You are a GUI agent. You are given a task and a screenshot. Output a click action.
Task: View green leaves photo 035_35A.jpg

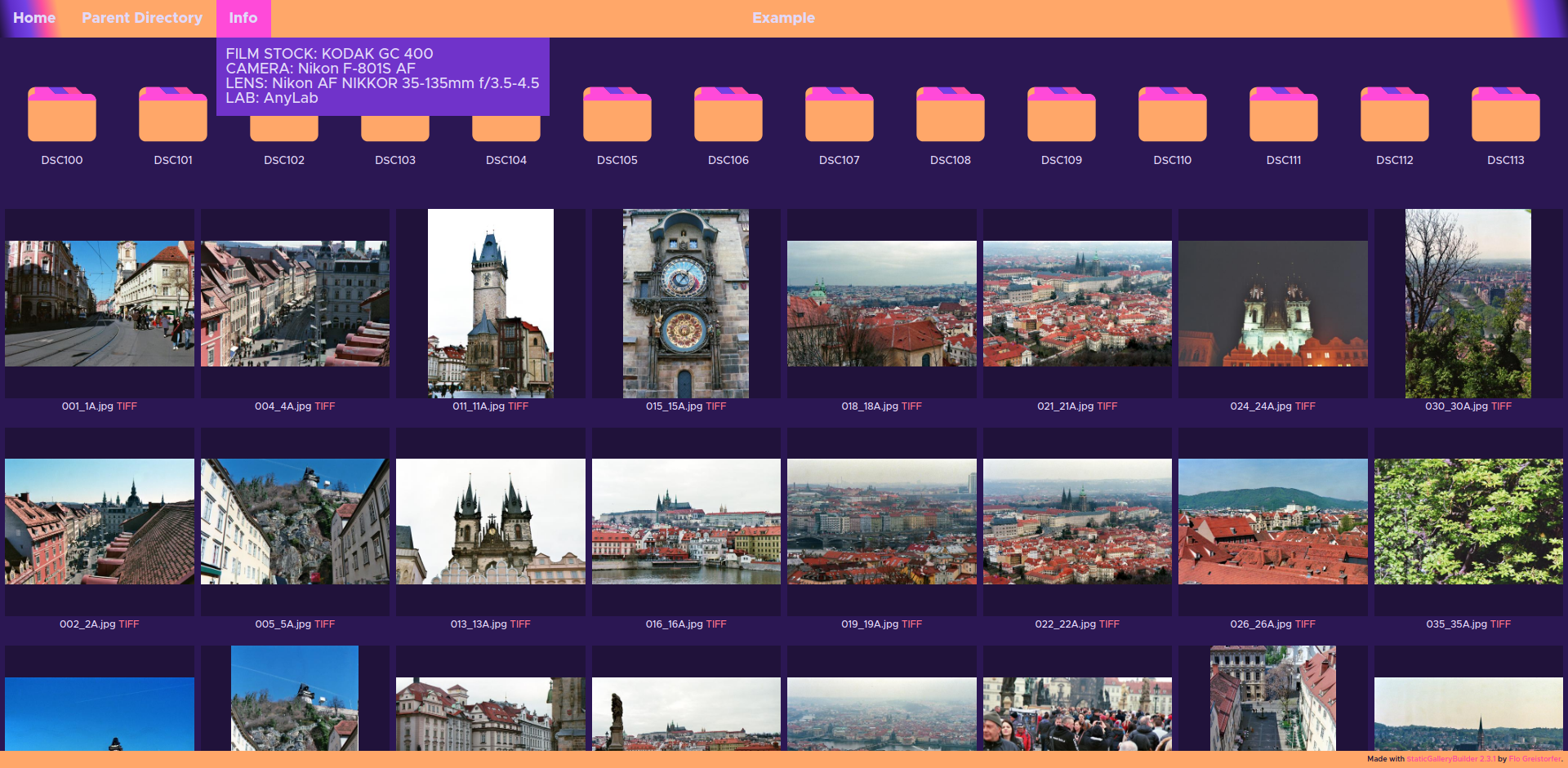coord(1468,522)
